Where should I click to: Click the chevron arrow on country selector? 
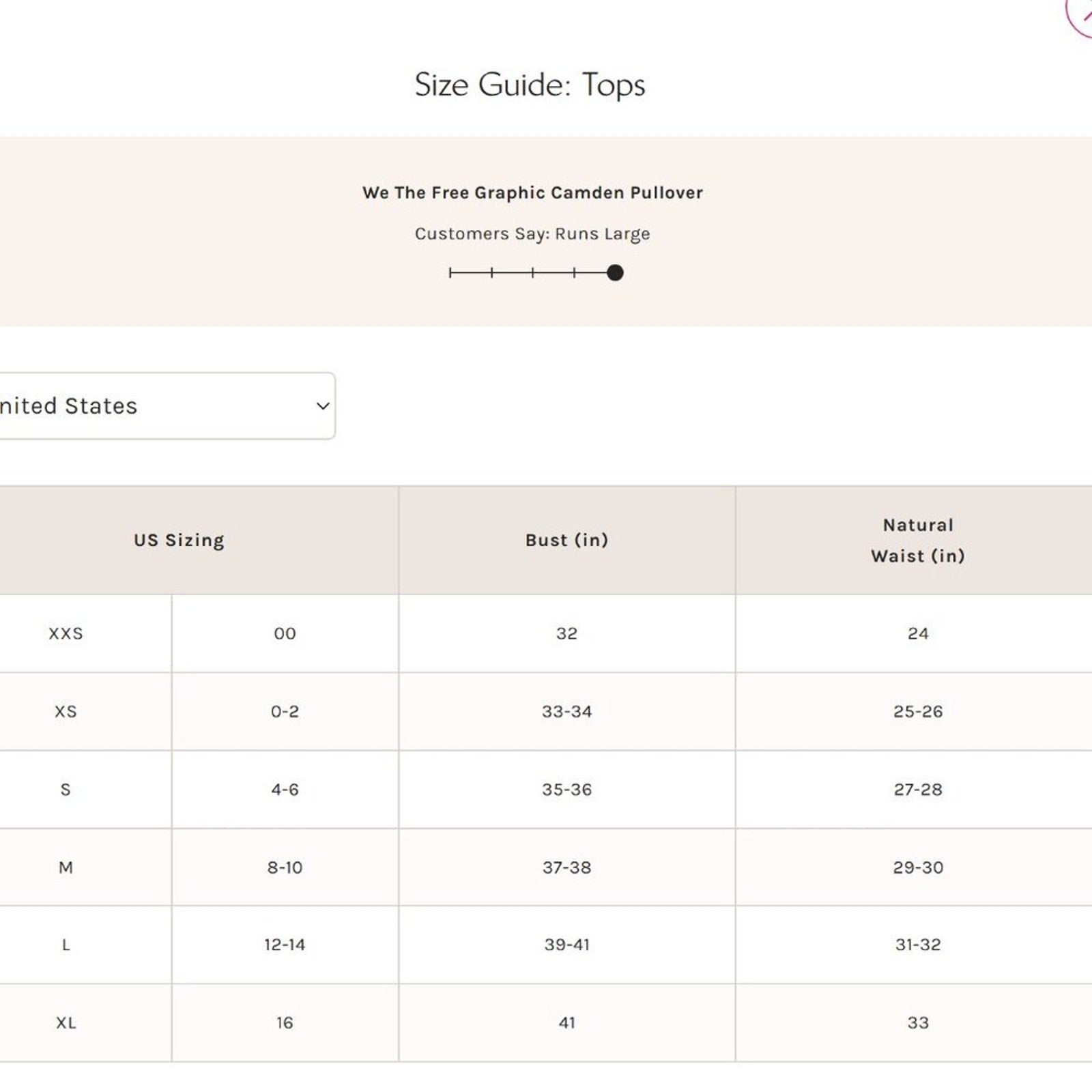[323, 406]
